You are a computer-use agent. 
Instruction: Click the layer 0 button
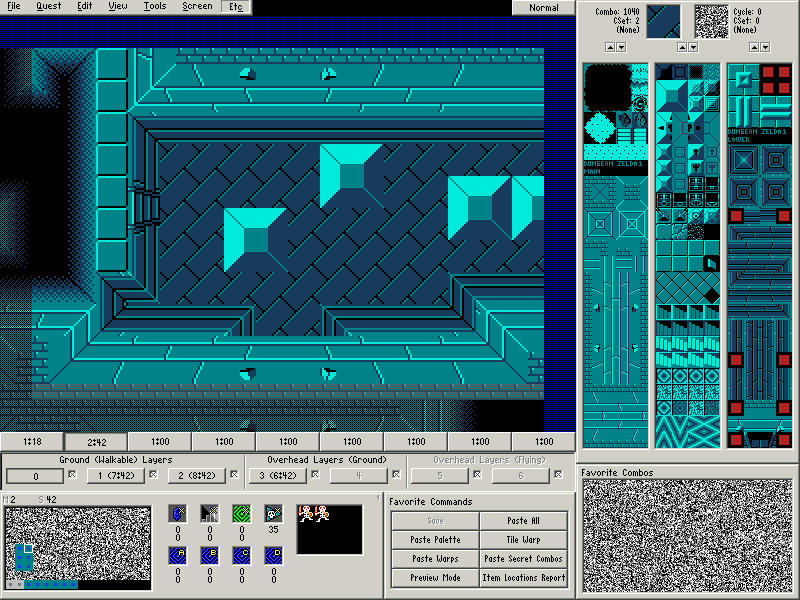click(x=35, y=476)
